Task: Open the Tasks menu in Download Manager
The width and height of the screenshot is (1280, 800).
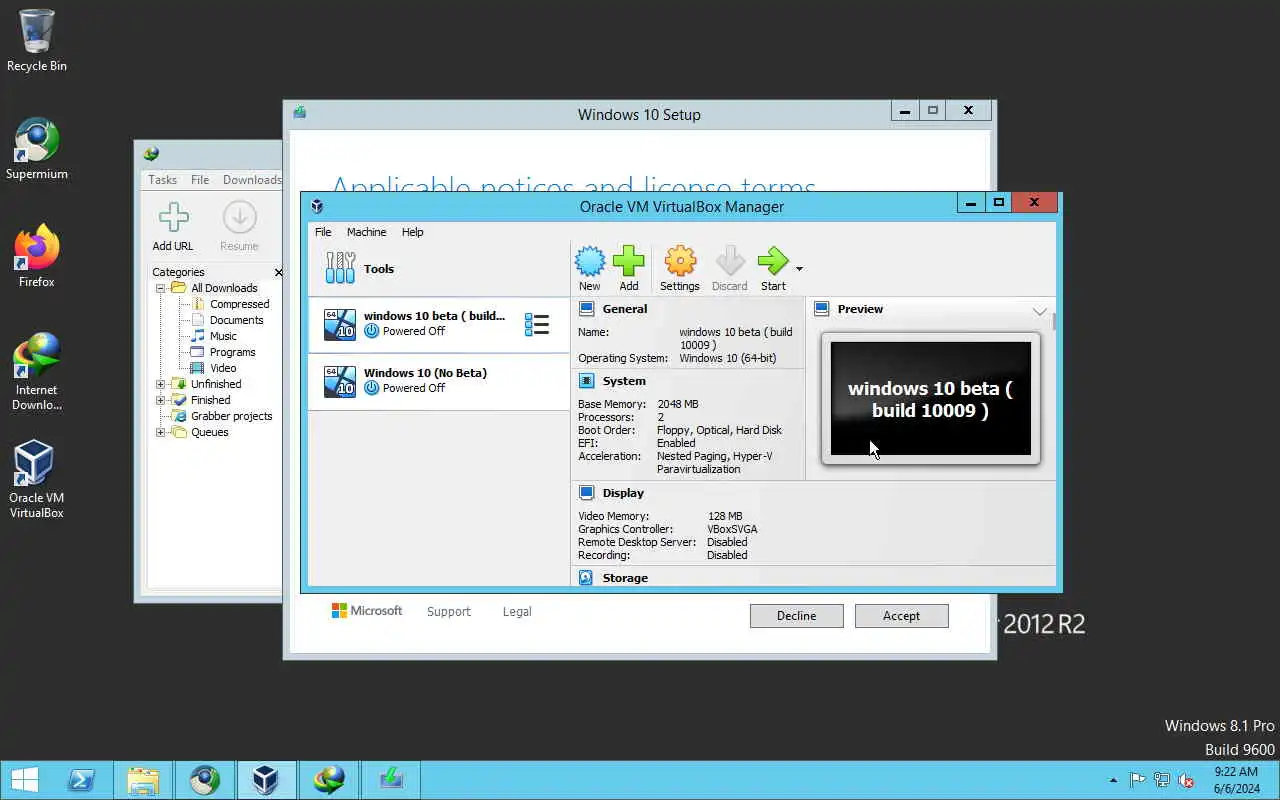Action: pos(162,180)
